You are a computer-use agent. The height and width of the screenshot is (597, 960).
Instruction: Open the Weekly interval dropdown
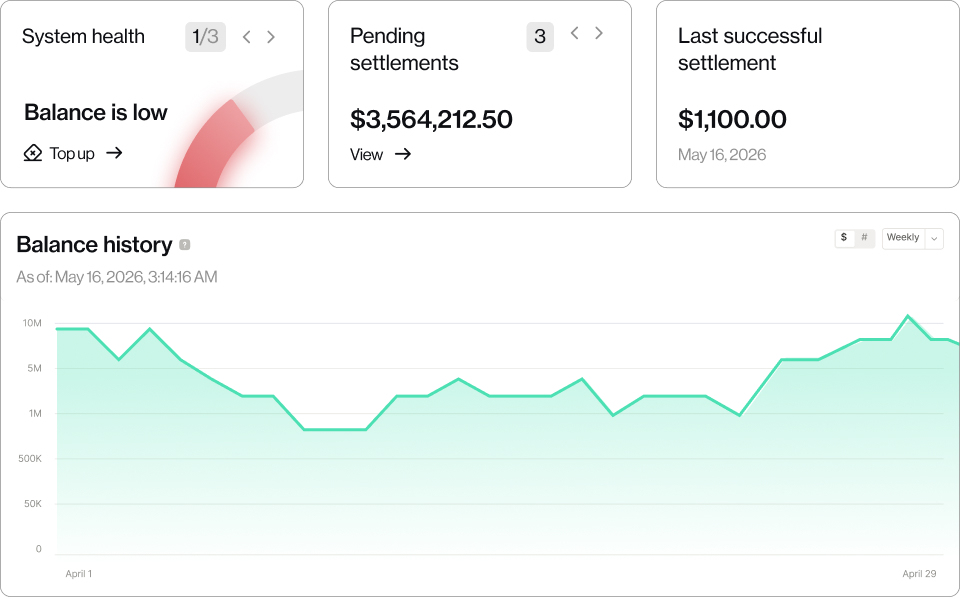pyautogui.click(x=913, y=238)
